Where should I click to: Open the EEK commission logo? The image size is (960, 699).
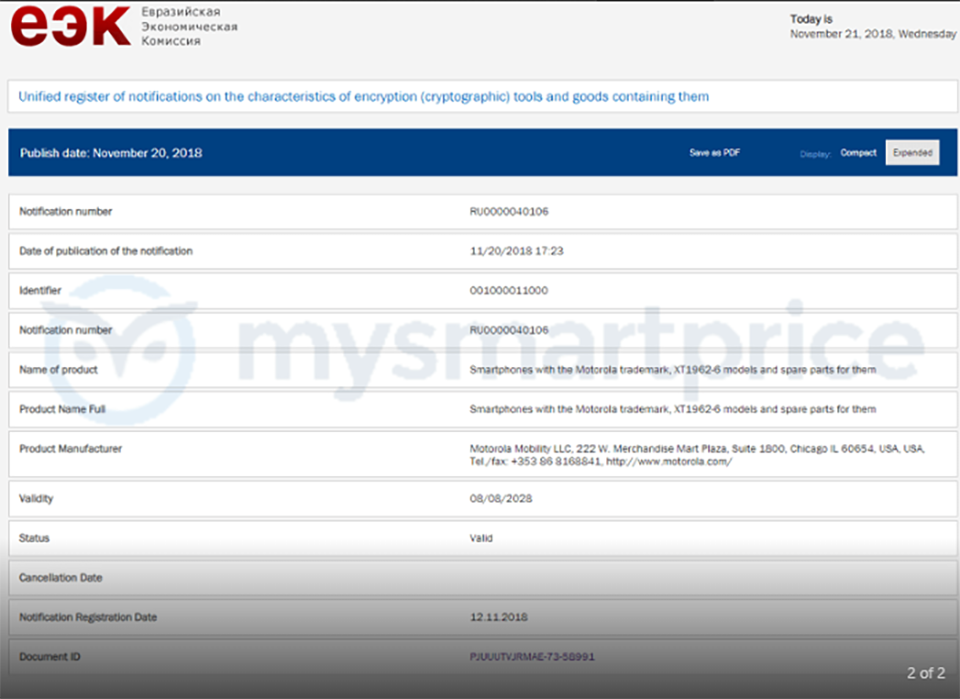coord(71,26)
